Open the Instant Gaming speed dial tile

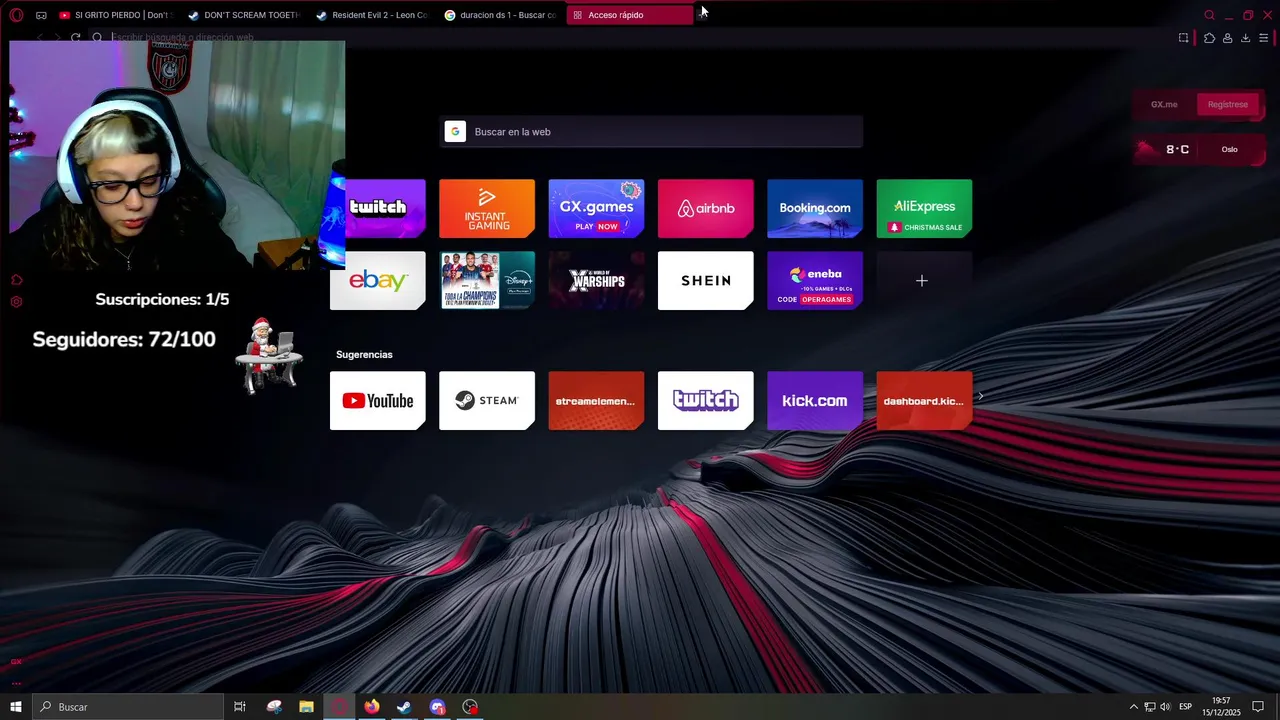click(487, 208)
